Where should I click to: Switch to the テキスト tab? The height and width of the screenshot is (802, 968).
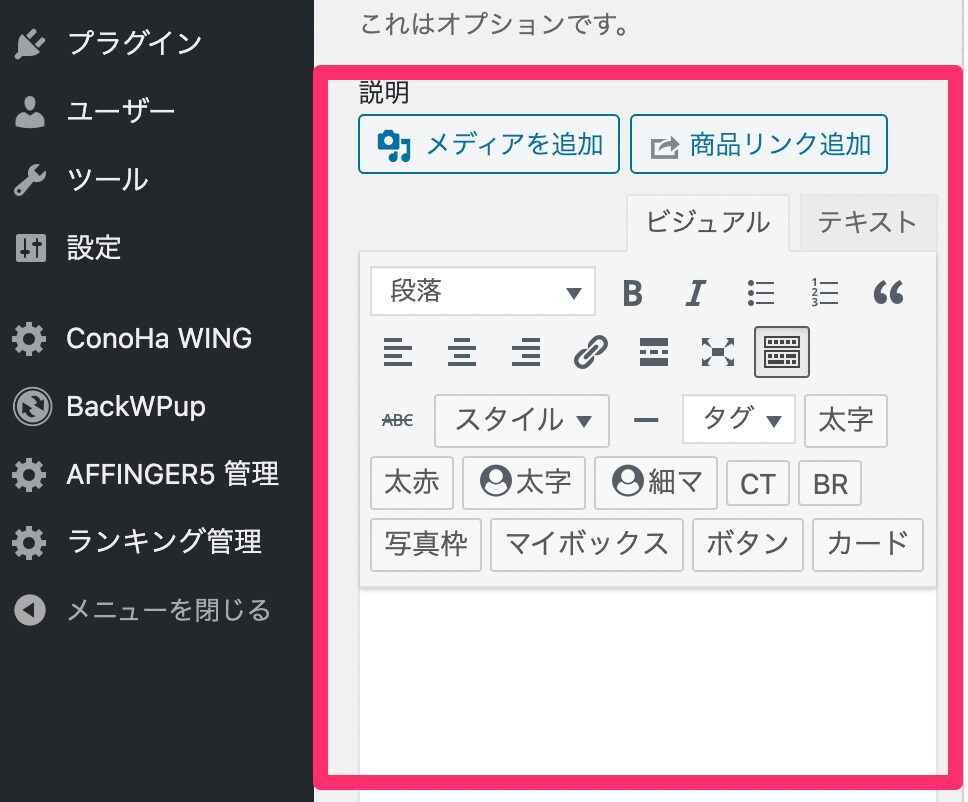(x=868, y=222)
